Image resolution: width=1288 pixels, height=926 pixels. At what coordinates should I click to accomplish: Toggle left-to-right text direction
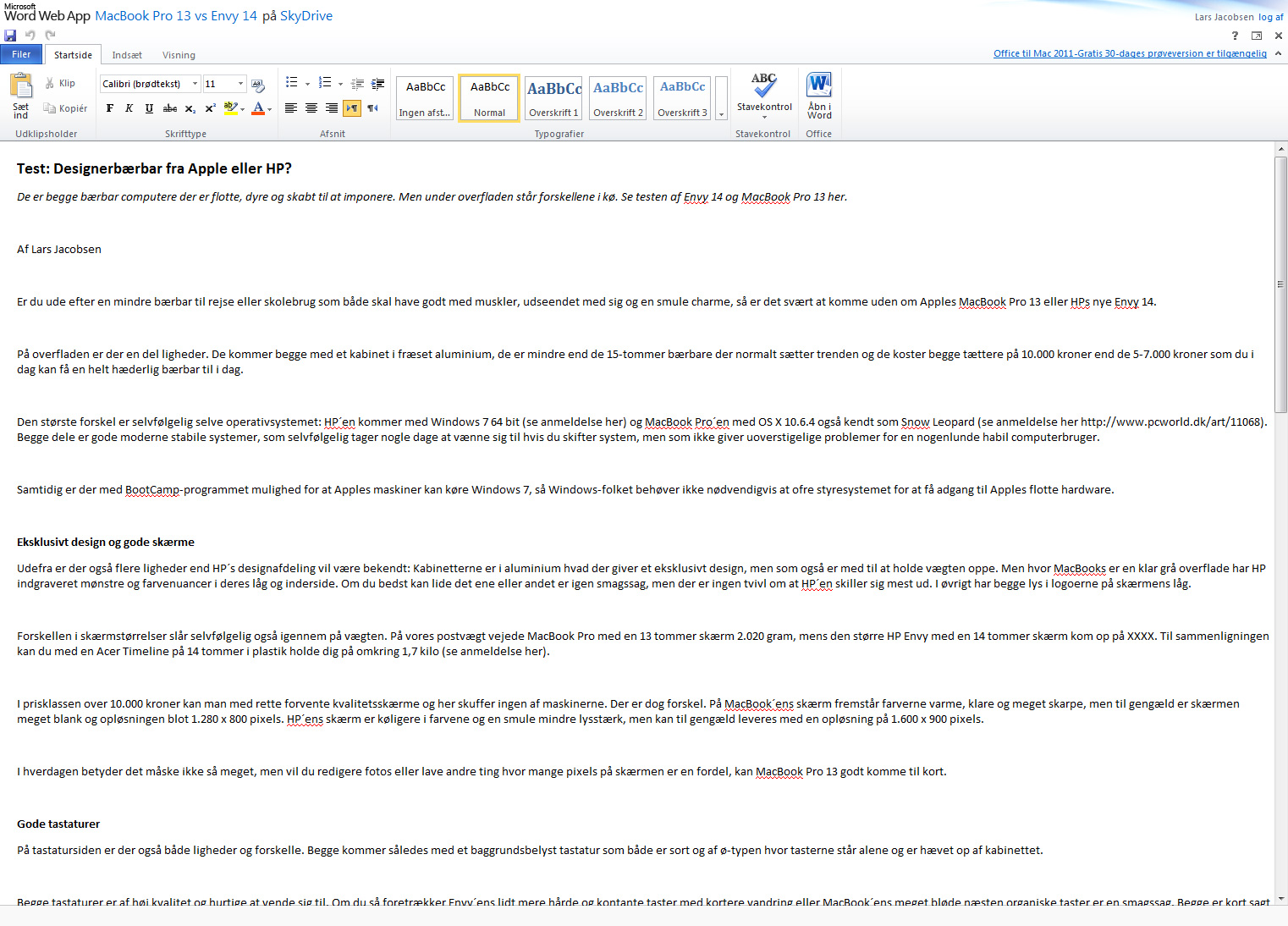pos(352,108)
